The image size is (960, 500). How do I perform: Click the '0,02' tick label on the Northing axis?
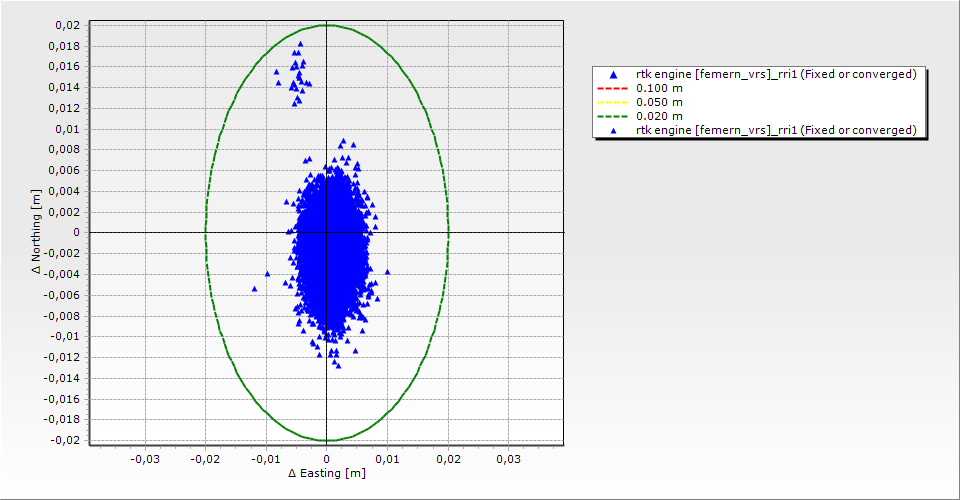point(67,25)
